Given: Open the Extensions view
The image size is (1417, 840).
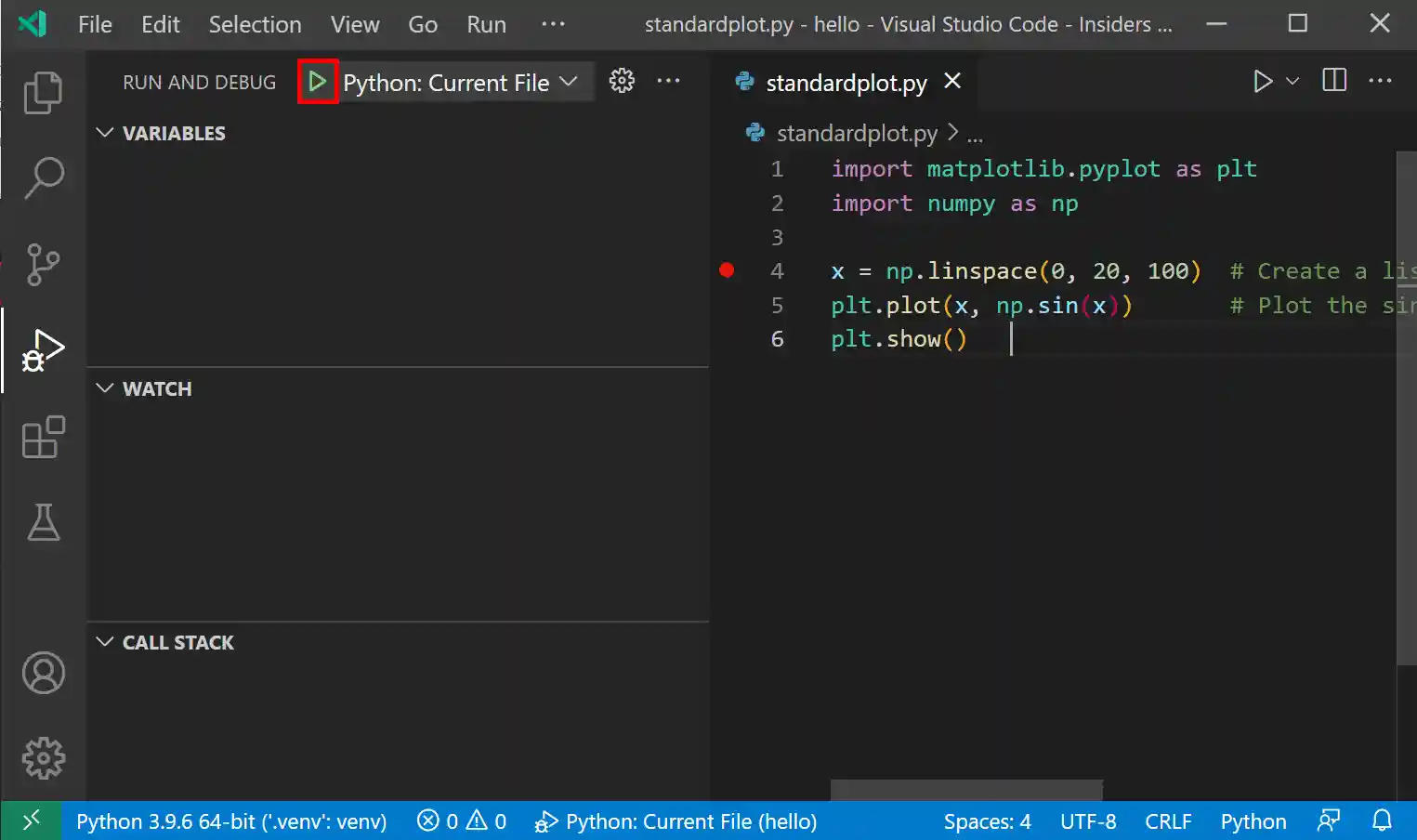Looking at the screenshot, I should [x=43, y=438].
